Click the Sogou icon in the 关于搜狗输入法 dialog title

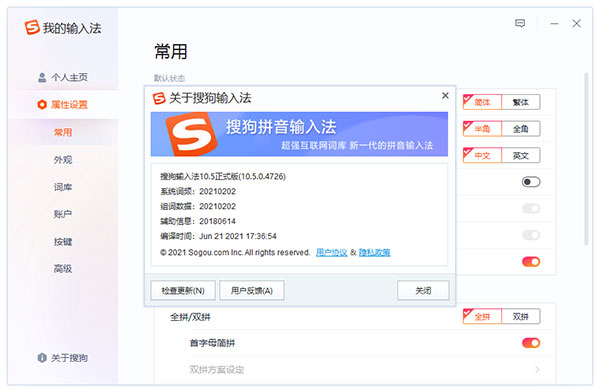159,98
